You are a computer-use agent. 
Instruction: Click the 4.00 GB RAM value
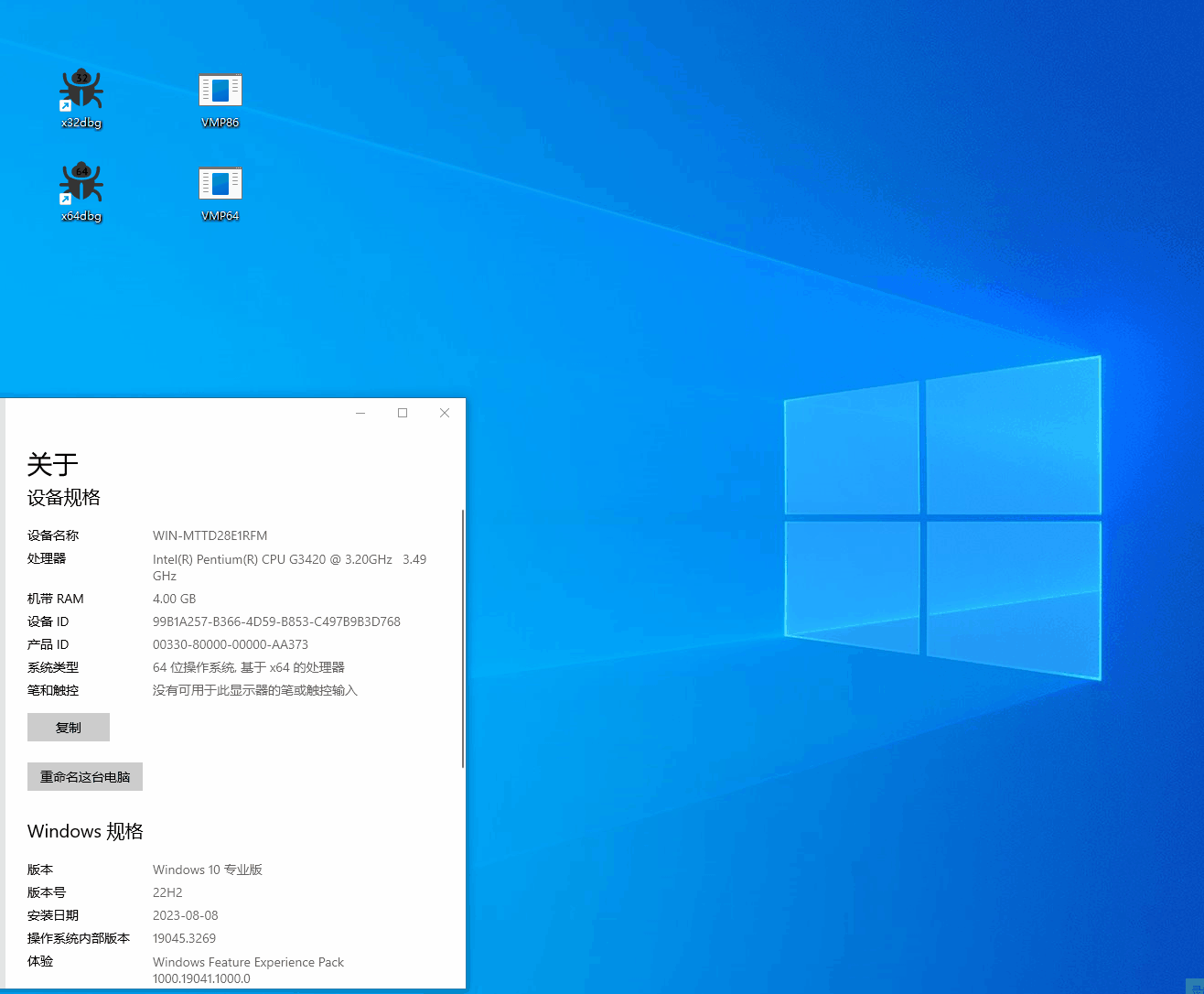click(x=175, y=599)
